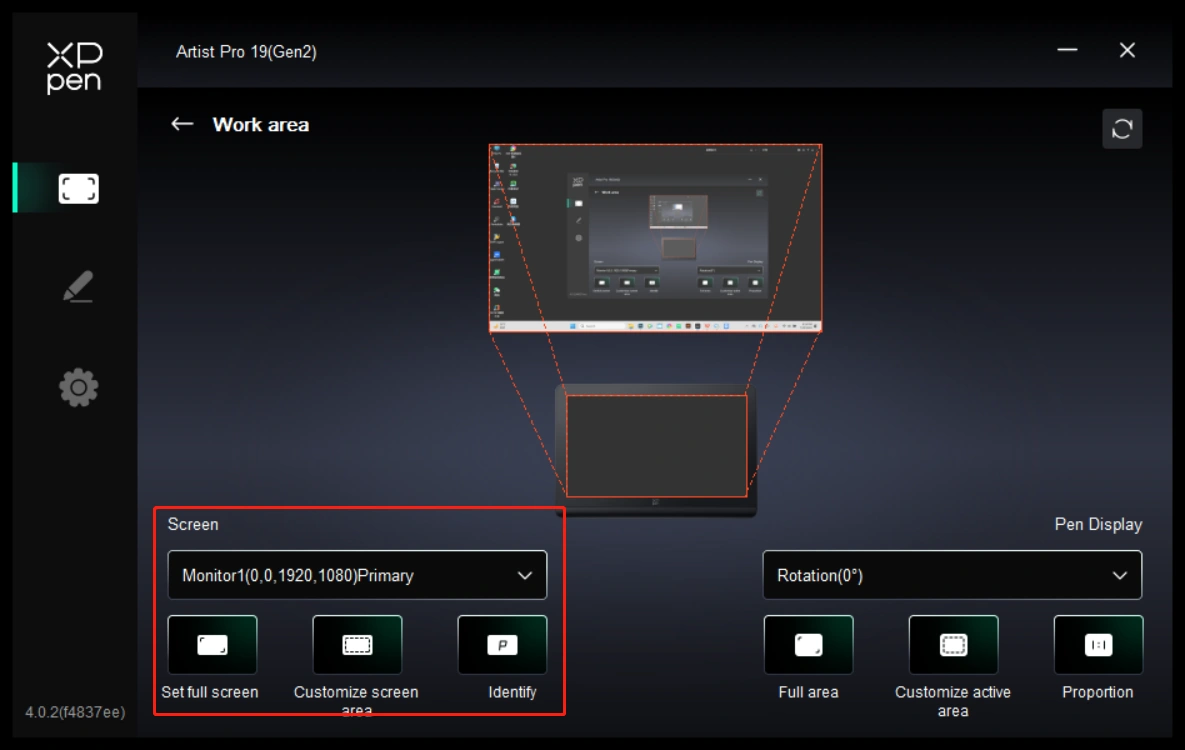Click the Set full screen button

tap(212, 645)
